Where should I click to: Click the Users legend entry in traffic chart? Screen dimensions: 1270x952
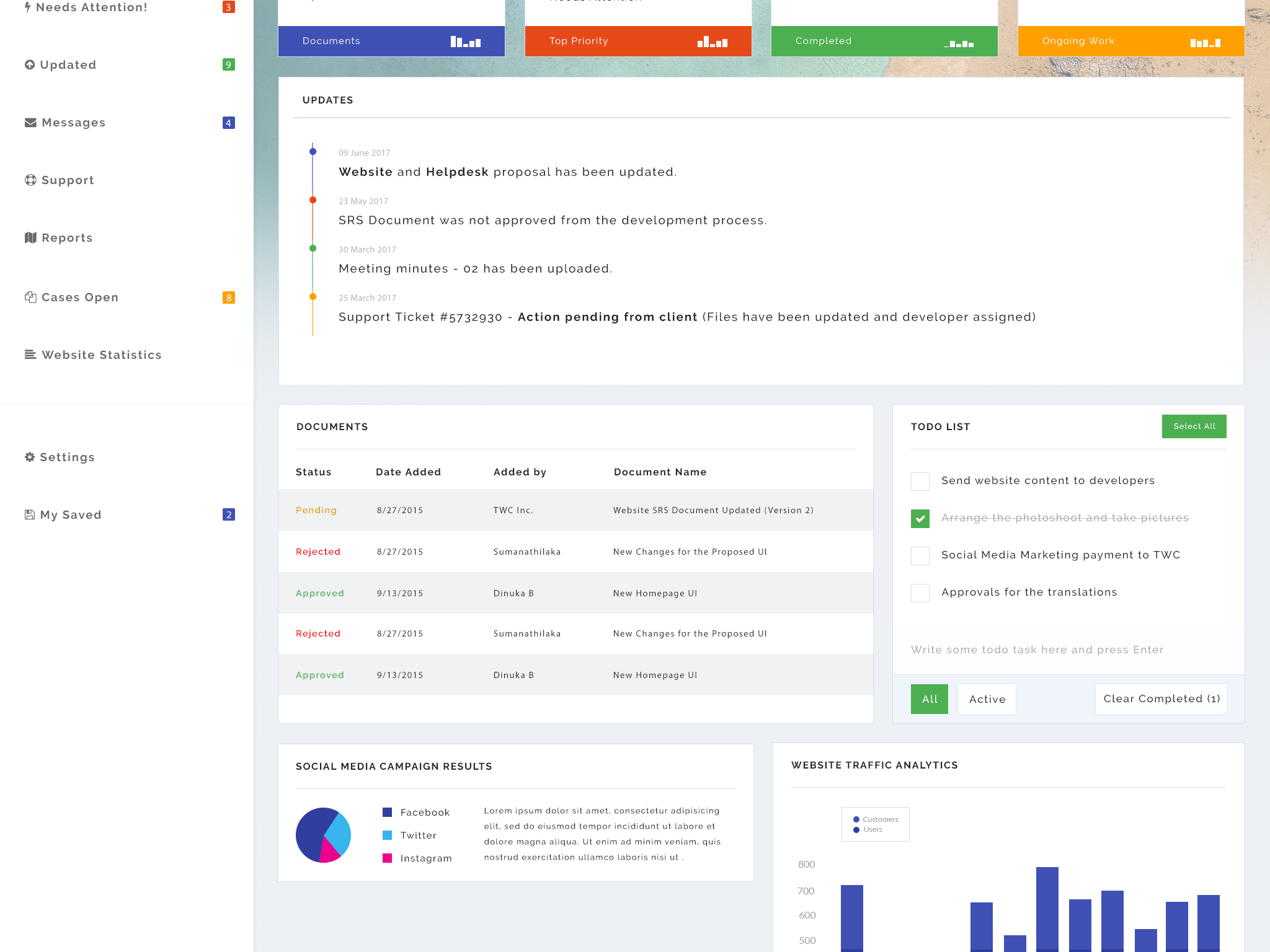(868, 829)
